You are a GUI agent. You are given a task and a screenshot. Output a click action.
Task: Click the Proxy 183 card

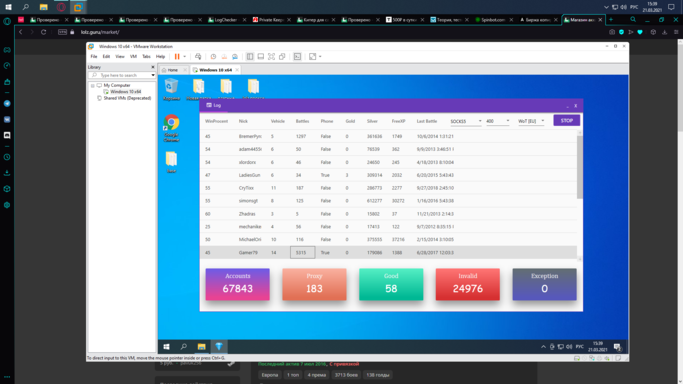coord(314,284)
